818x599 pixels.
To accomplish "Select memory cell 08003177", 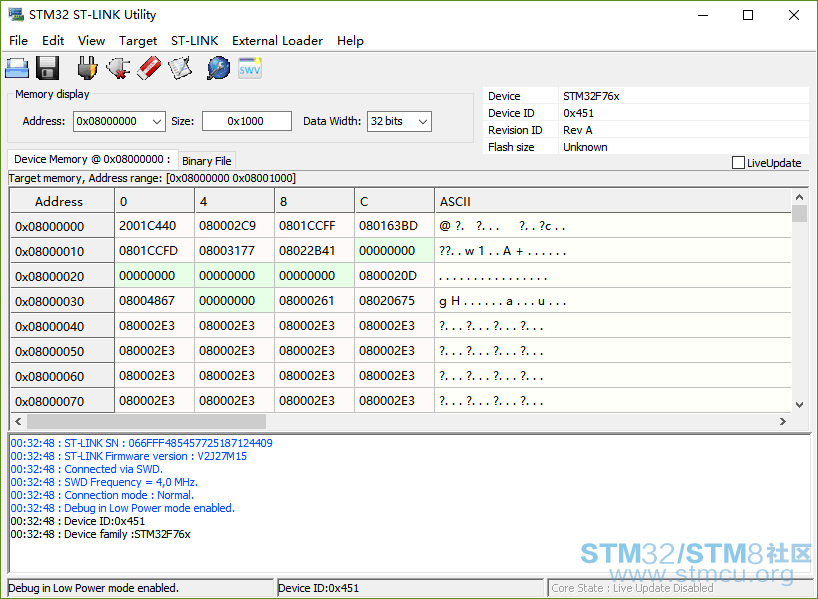I will click(x=234, y=251).
